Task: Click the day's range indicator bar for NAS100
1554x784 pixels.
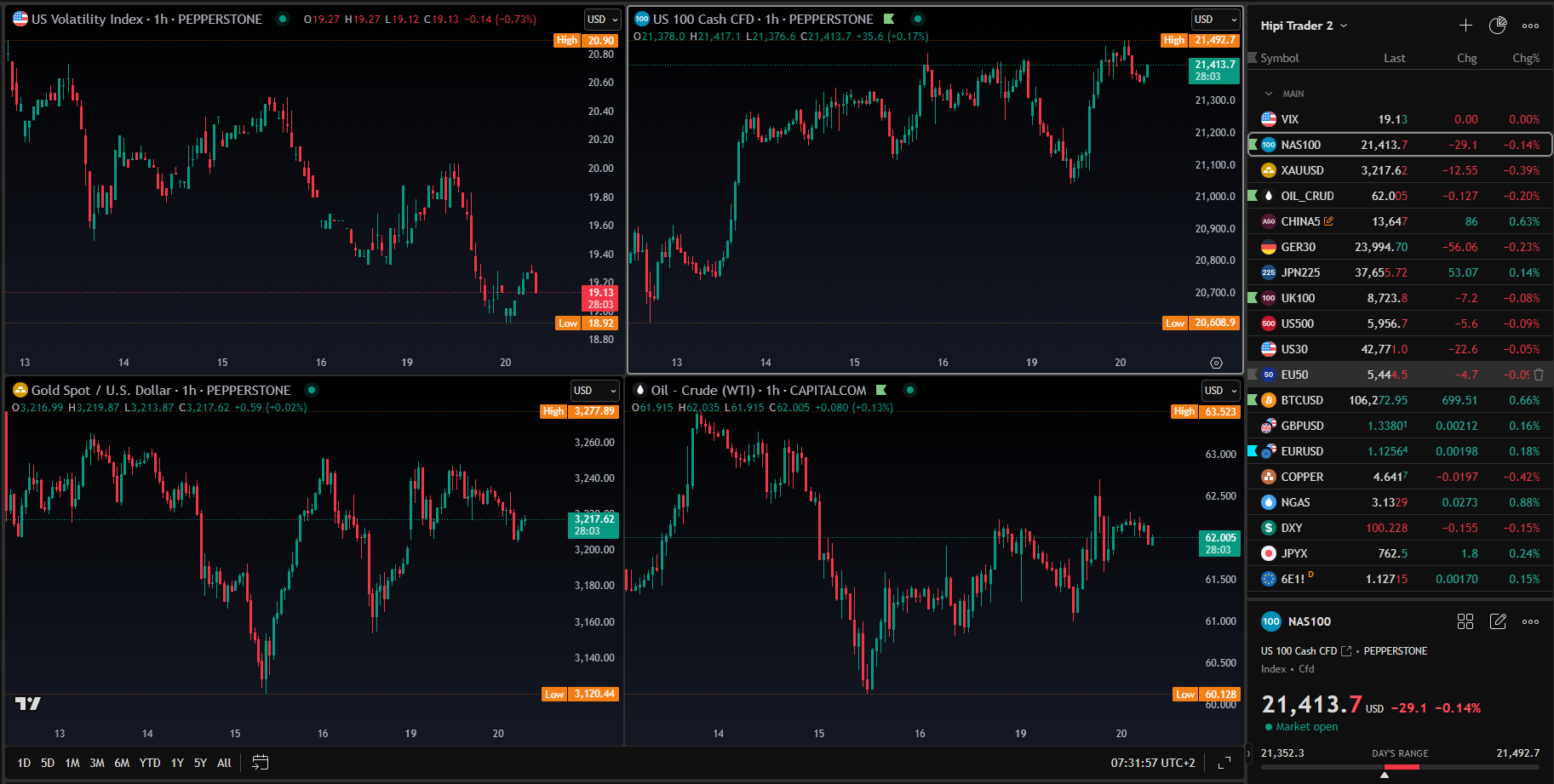Action: coord(1400,767)
